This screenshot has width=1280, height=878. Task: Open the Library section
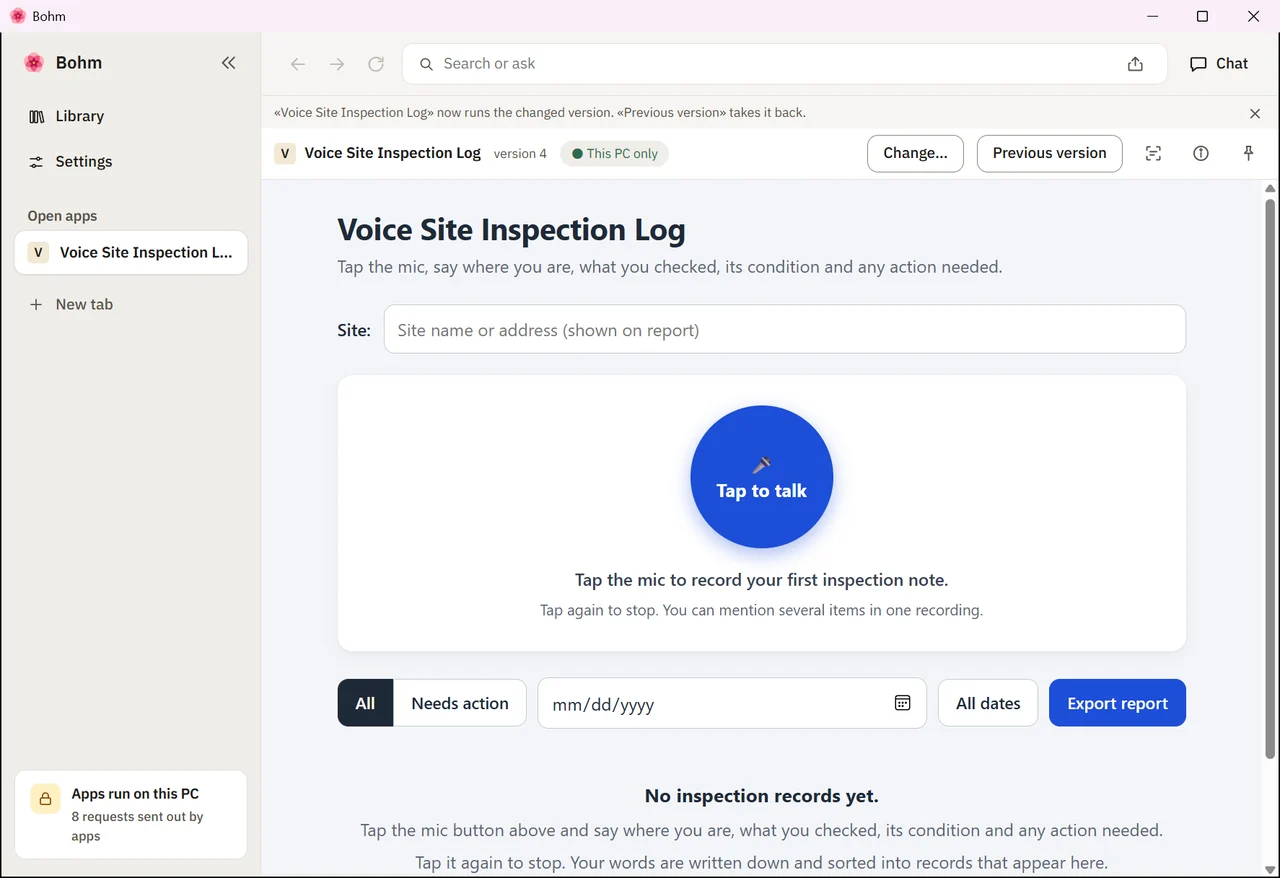tap(131, 116)
